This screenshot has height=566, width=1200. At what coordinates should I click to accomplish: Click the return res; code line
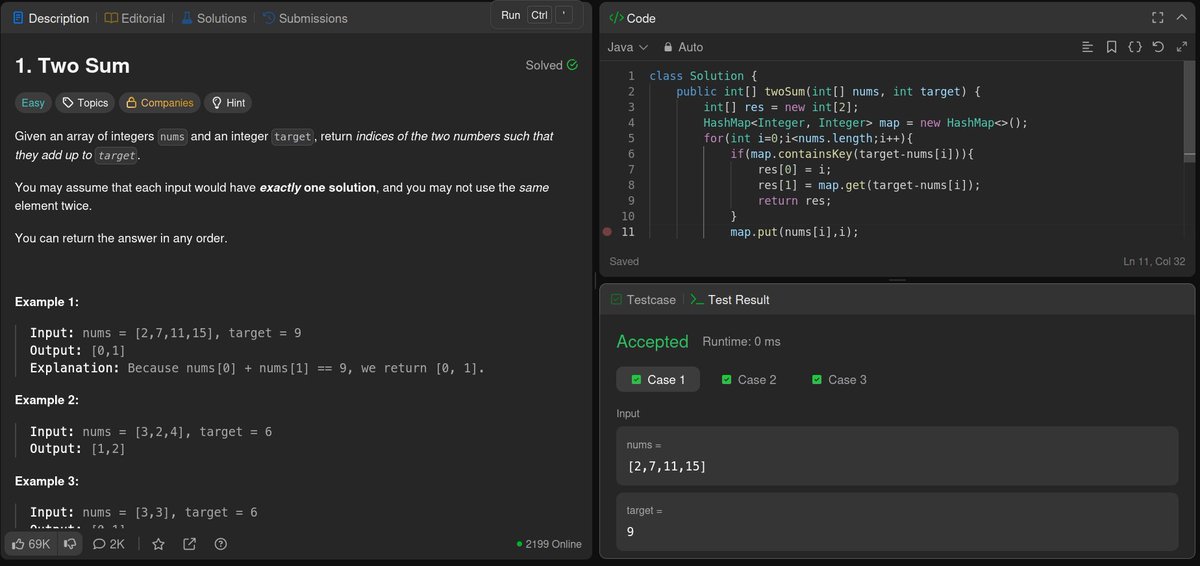tap(794, 201)
